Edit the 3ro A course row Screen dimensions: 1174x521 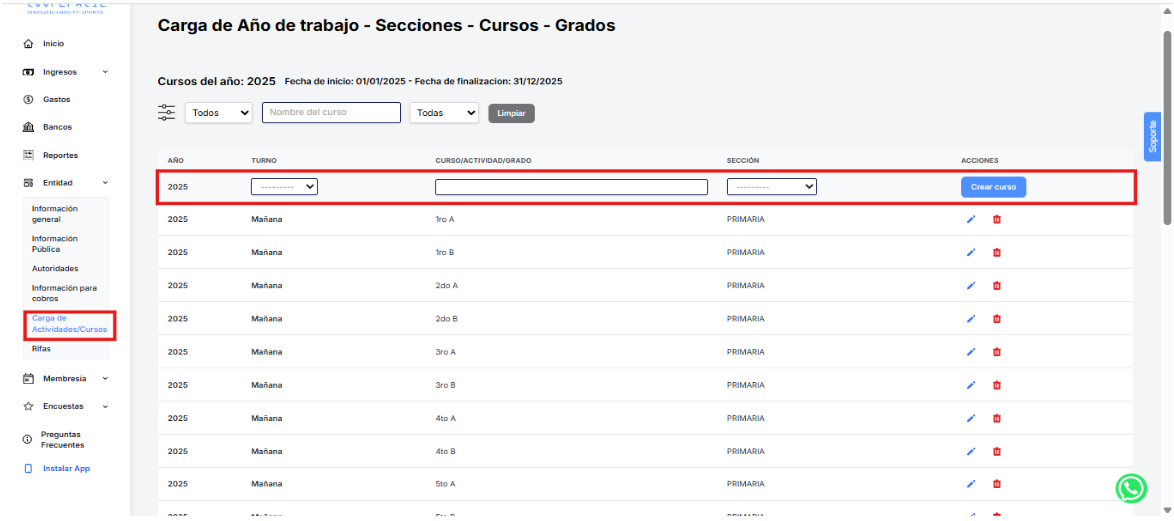coord(970,352)
